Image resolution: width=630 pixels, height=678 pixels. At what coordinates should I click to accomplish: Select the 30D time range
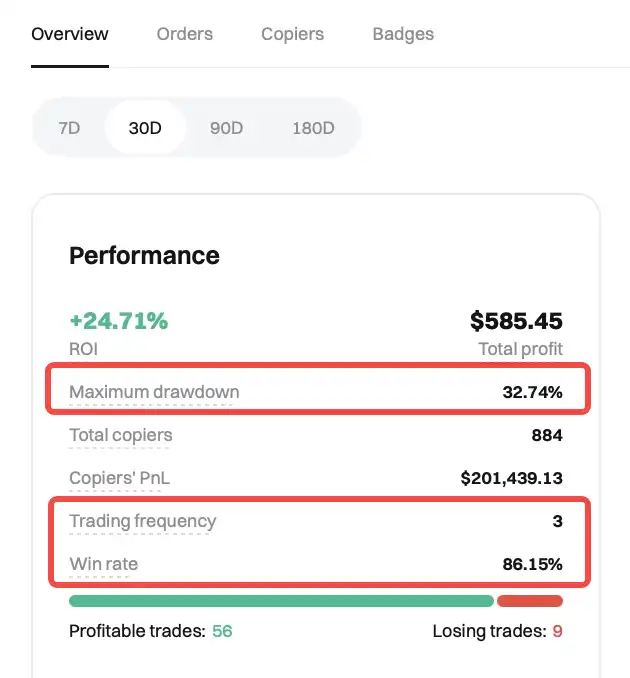pyautogui.click(x=145, y=128)
